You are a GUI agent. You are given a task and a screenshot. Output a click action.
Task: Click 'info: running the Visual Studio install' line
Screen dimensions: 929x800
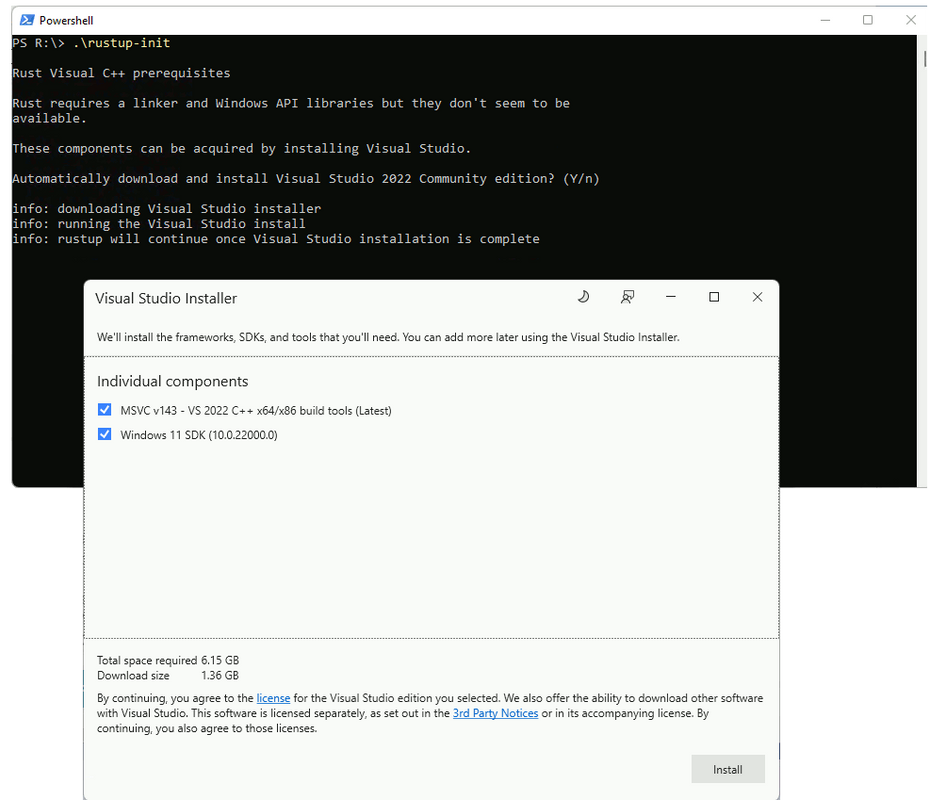click(x=159, y=223)
